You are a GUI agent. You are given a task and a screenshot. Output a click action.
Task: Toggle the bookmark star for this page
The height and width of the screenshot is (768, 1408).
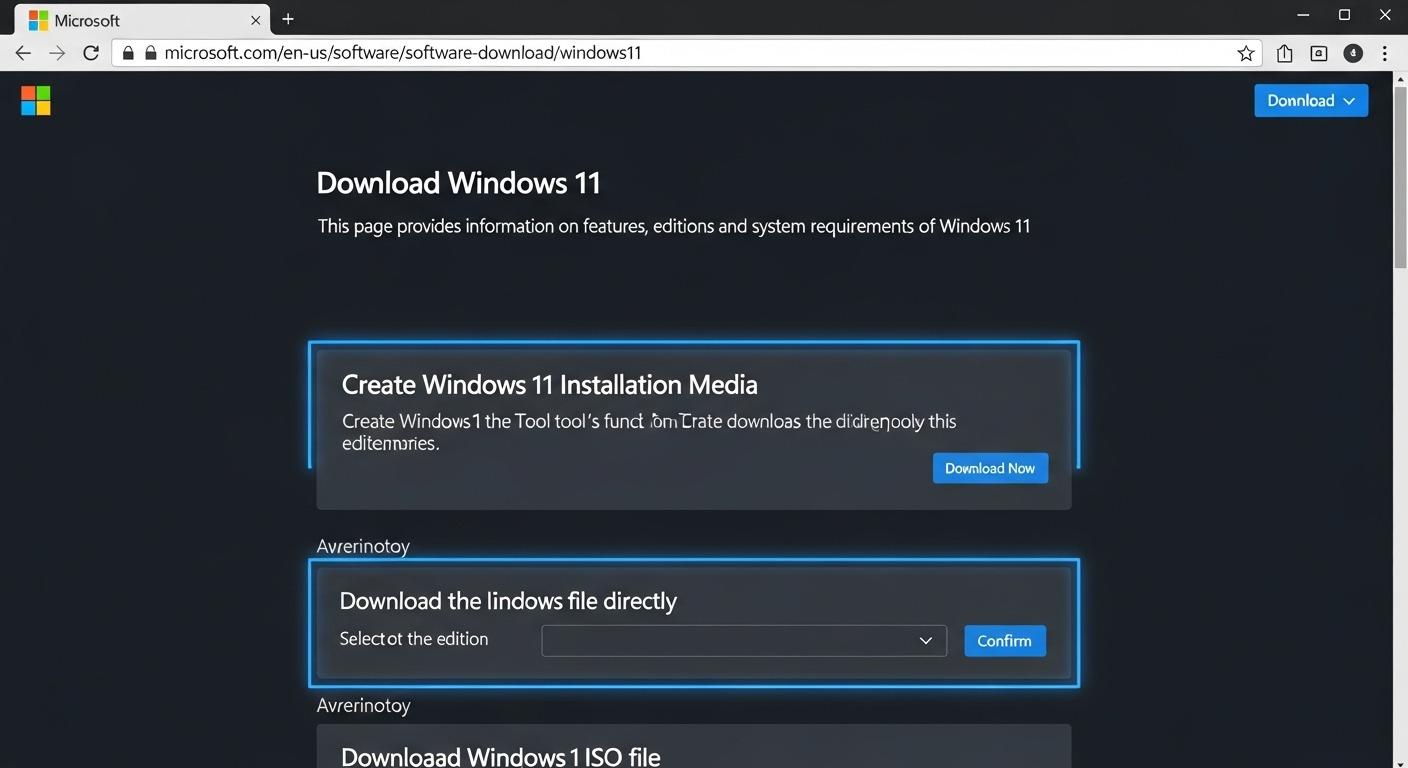coord(1246,53)
